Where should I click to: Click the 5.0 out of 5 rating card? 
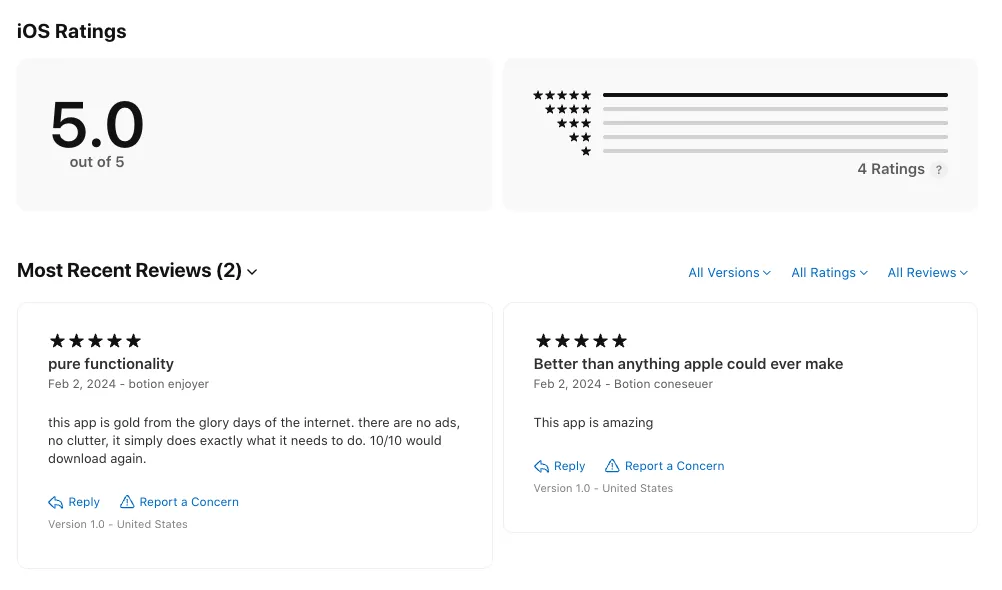coord(255,134)
